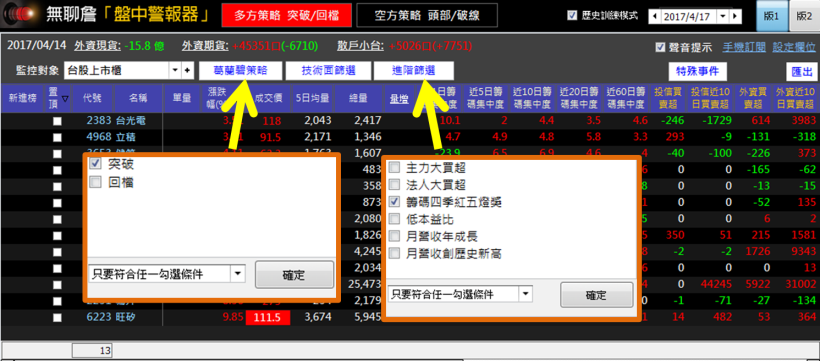Sort by 代號 column header
820x361 pixels.
pyautogui.click(x=92, y=98)
